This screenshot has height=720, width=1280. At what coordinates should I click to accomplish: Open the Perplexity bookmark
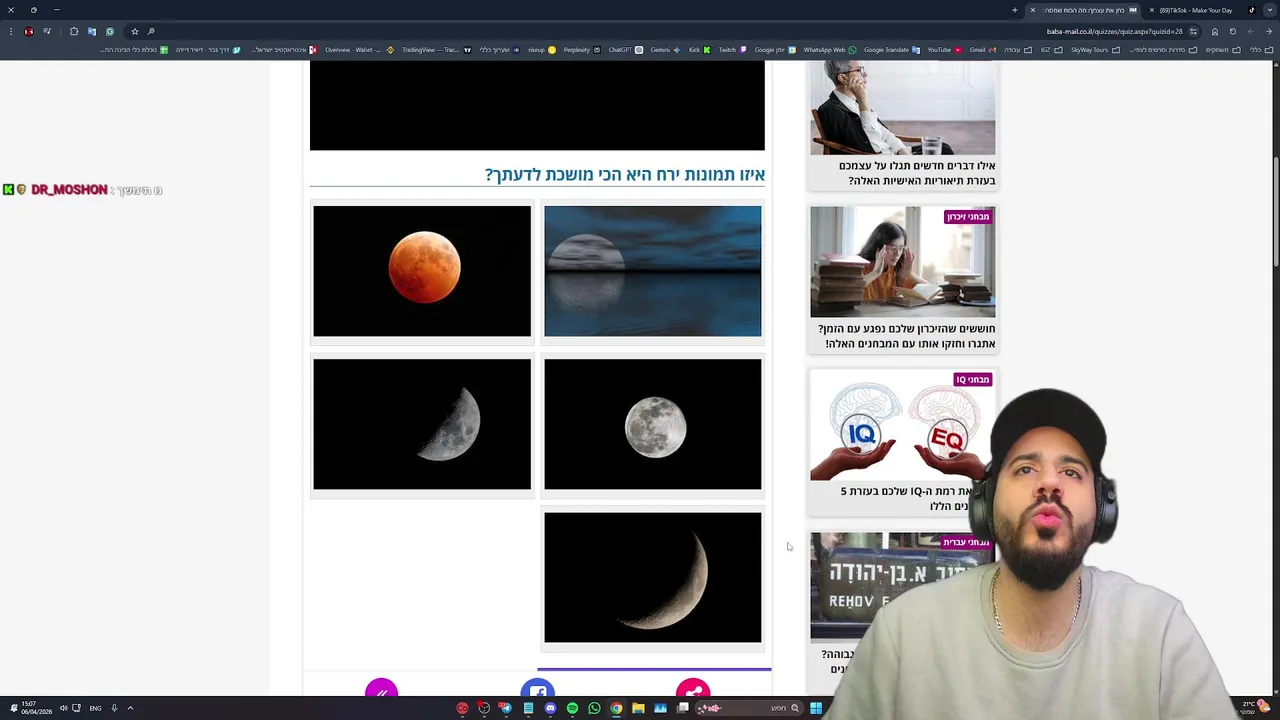pos(581,50)
